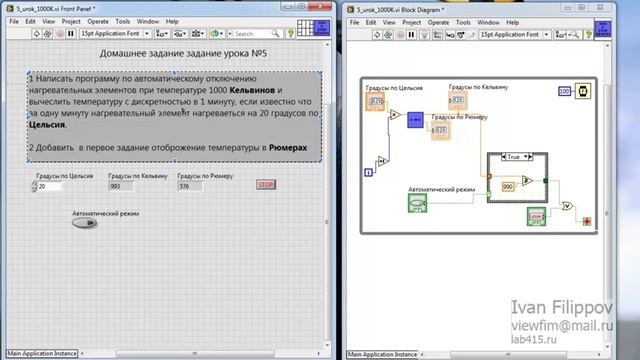Open the case selector True dropdown
This screenshot has height=360, width=640.
[x=517, y=157]
